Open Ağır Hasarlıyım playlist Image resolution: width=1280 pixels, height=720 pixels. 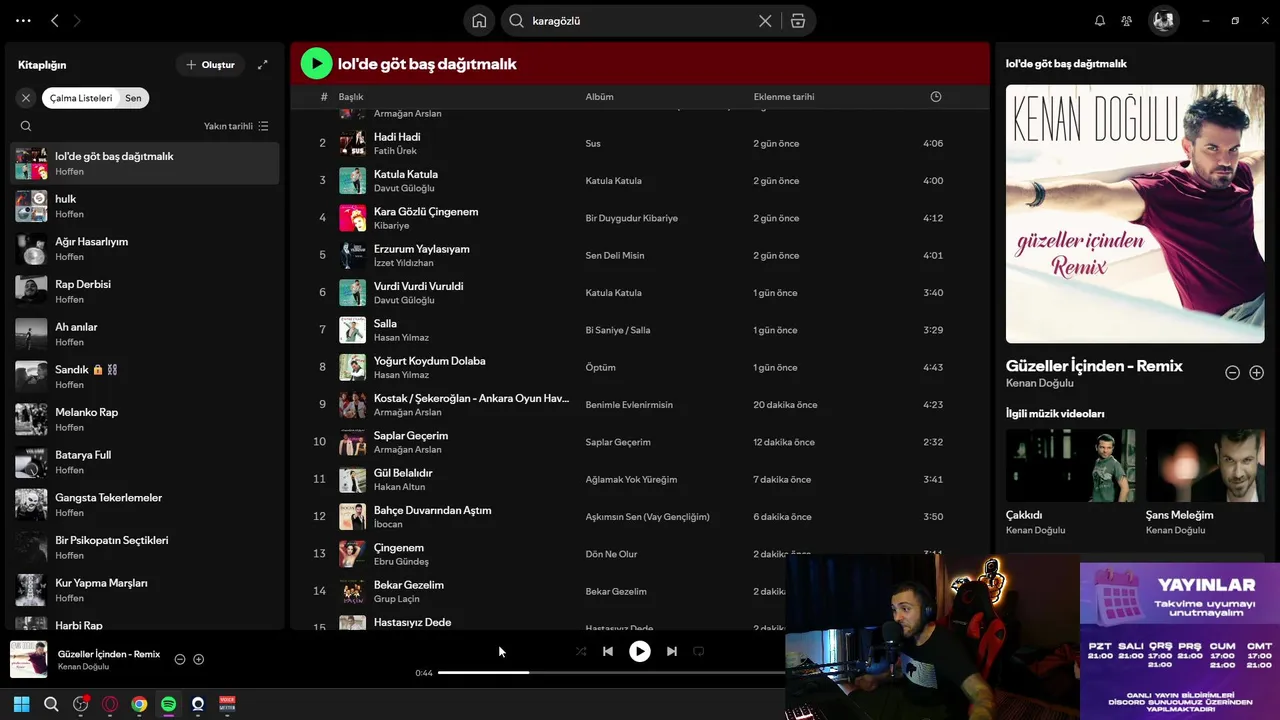click(145, 249)
